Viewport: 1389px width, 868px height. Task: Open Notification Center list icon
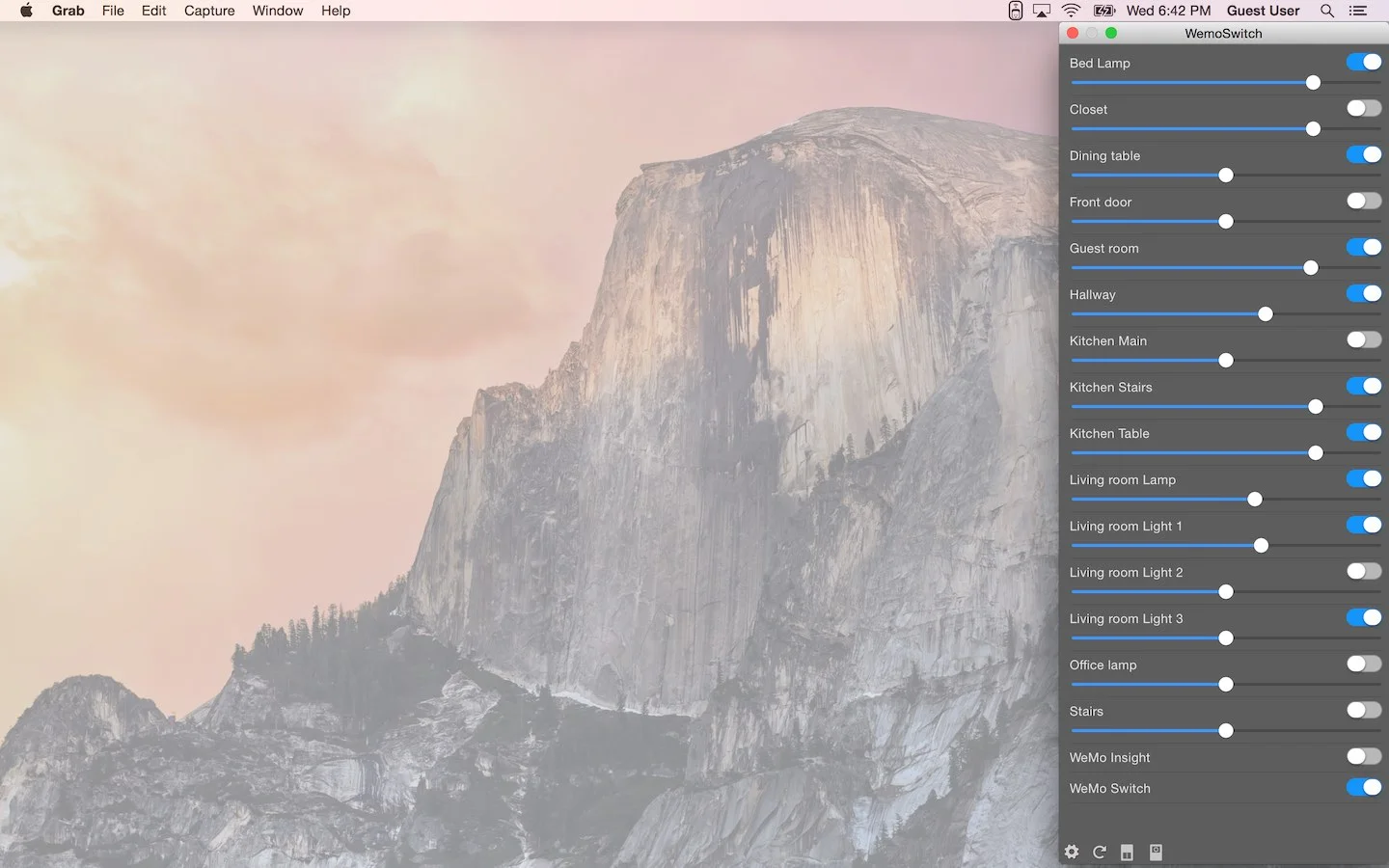(1358, 11)
